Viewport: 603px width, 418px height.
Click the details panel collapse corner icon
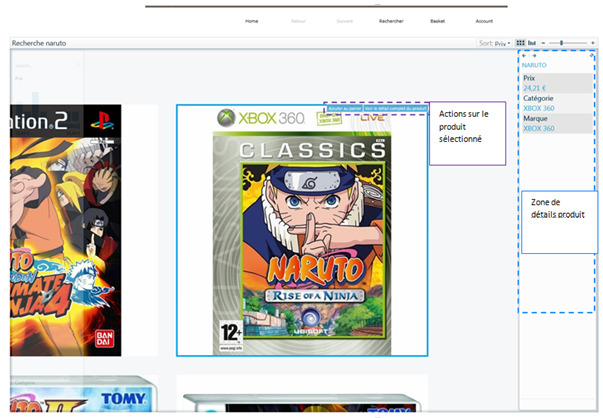[x=592, y=56]
